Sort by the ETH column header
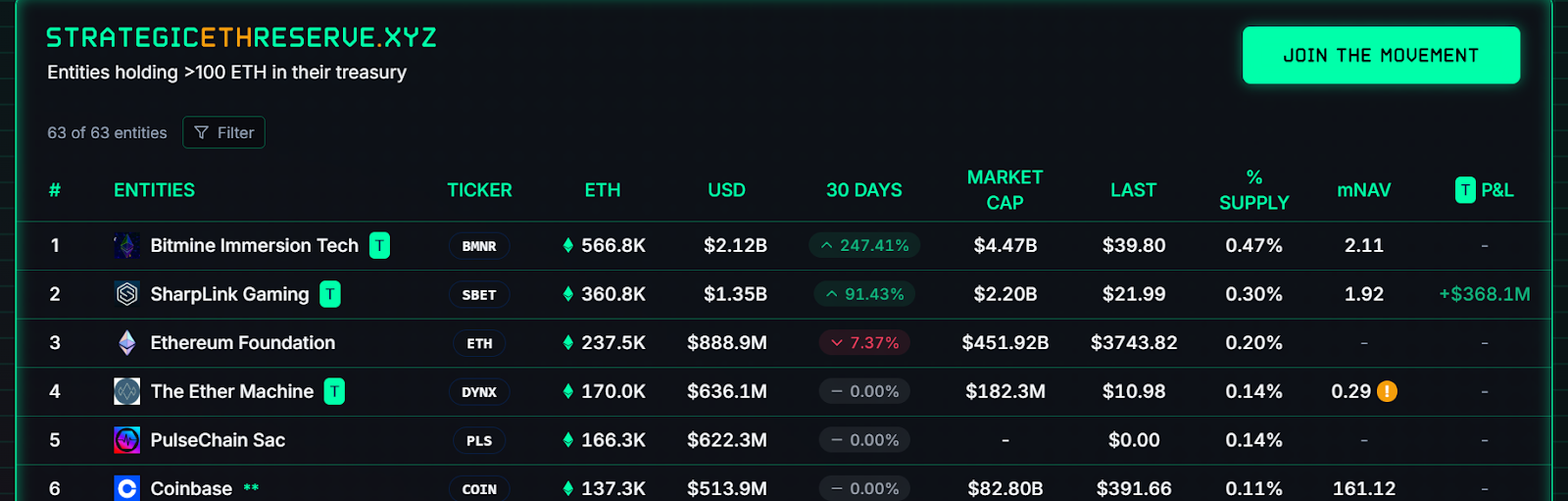Screen dimensions: 1568x501 (603, 190)
